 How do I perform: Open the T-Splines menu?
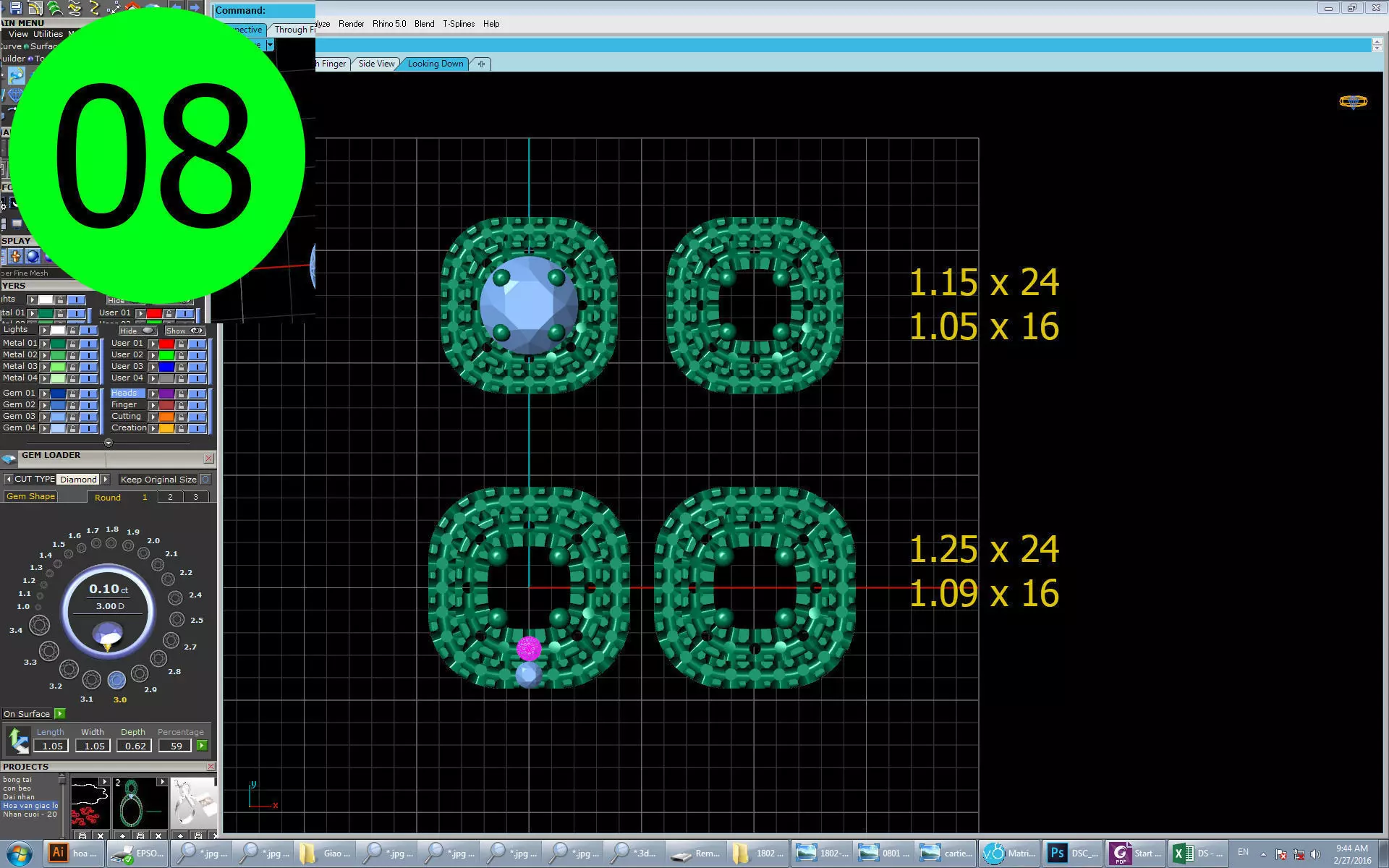pyautogui.click(x=459, y=24)
